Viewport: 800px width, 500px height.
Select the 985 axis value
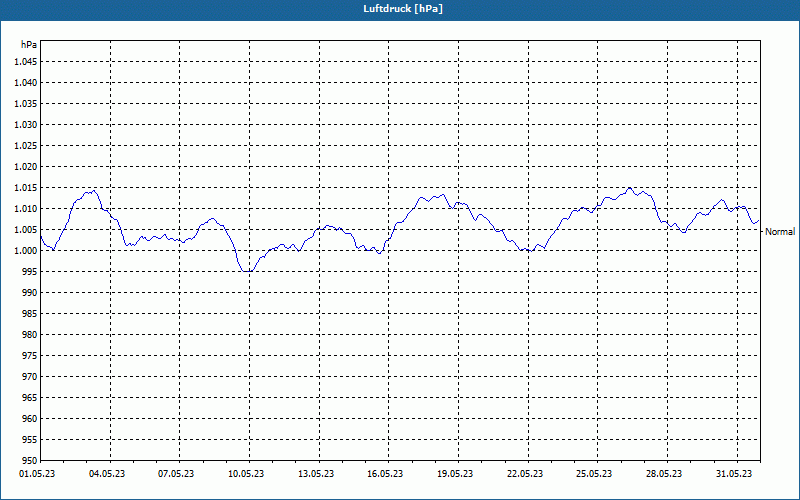(x=30, y=314)
